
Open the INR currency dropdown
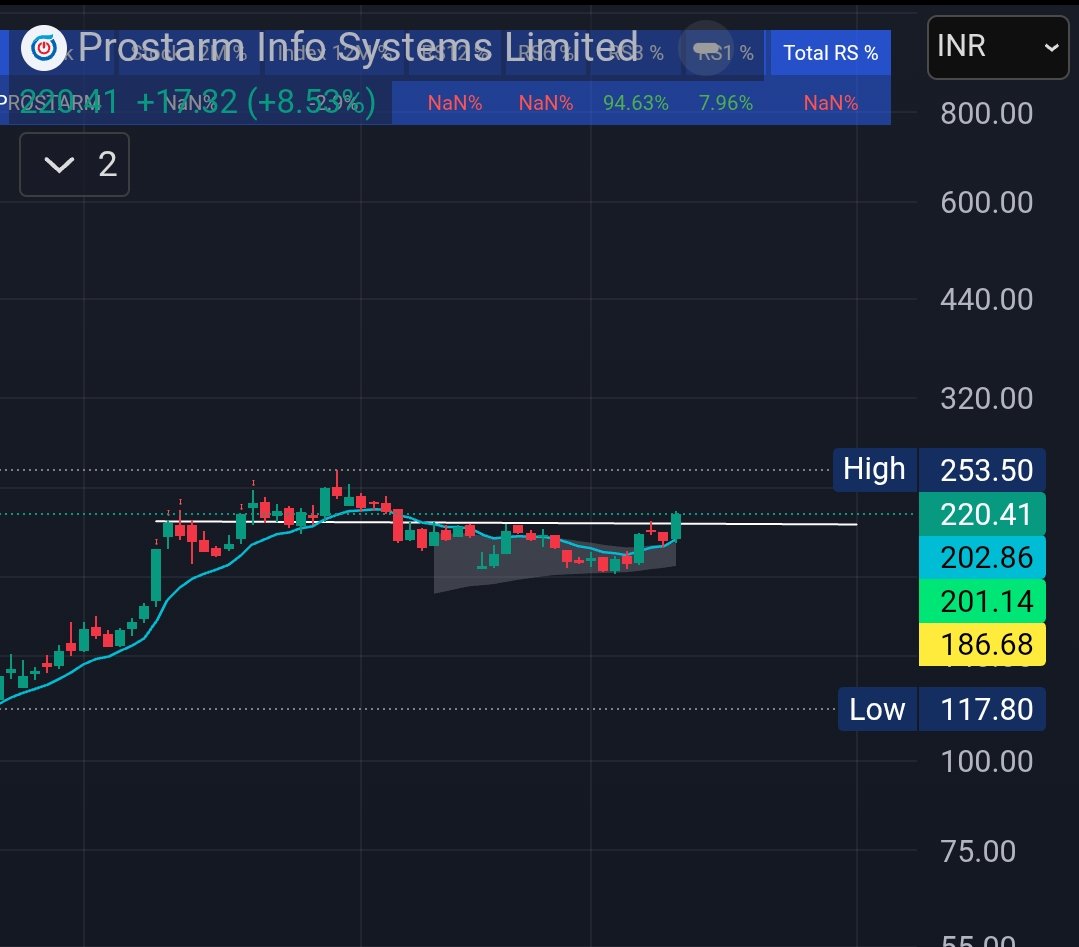coord(996,47)
